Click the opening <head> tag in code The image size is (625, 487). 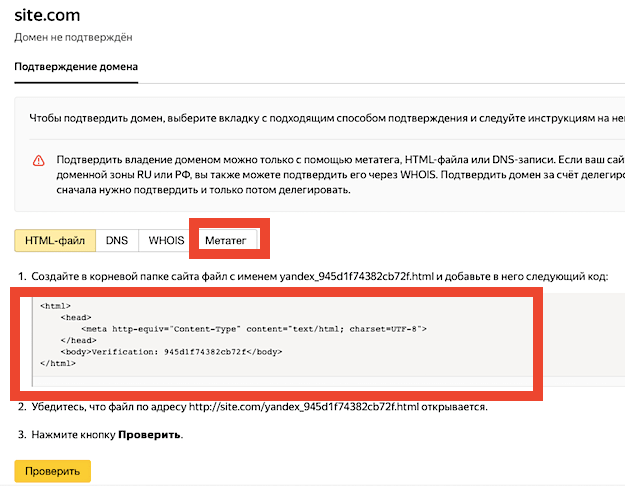(76, 317)
